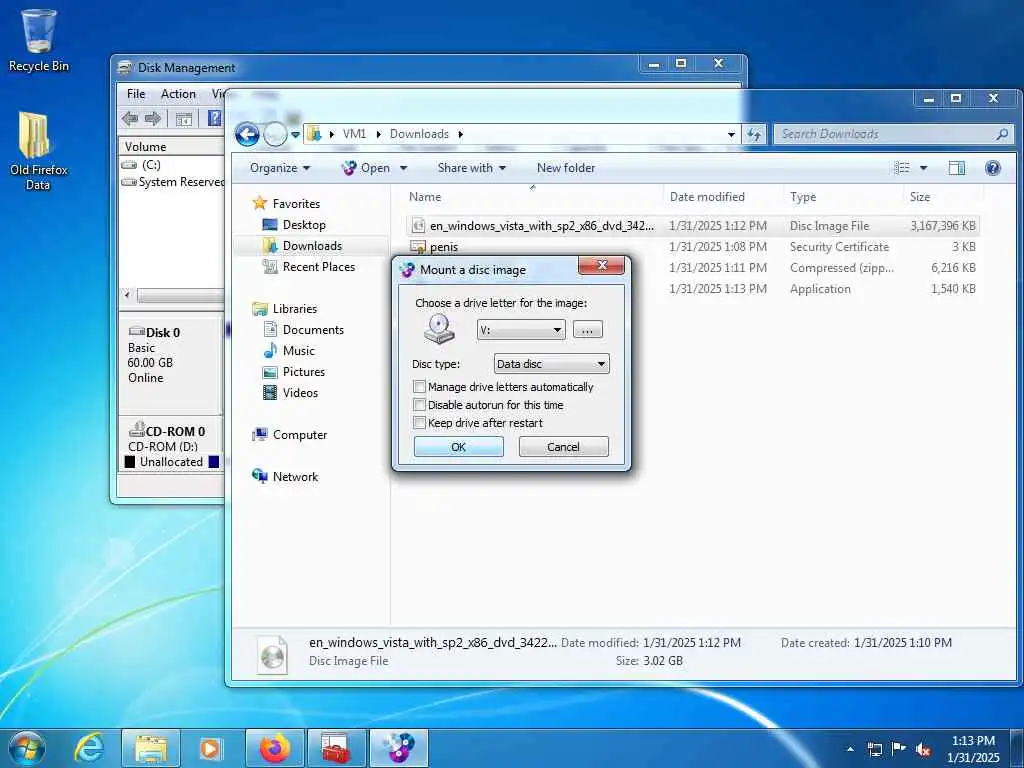This screenshot has width=1024, height=768.
Task: Click the muted volume tray icon
Action: [923, 749]
